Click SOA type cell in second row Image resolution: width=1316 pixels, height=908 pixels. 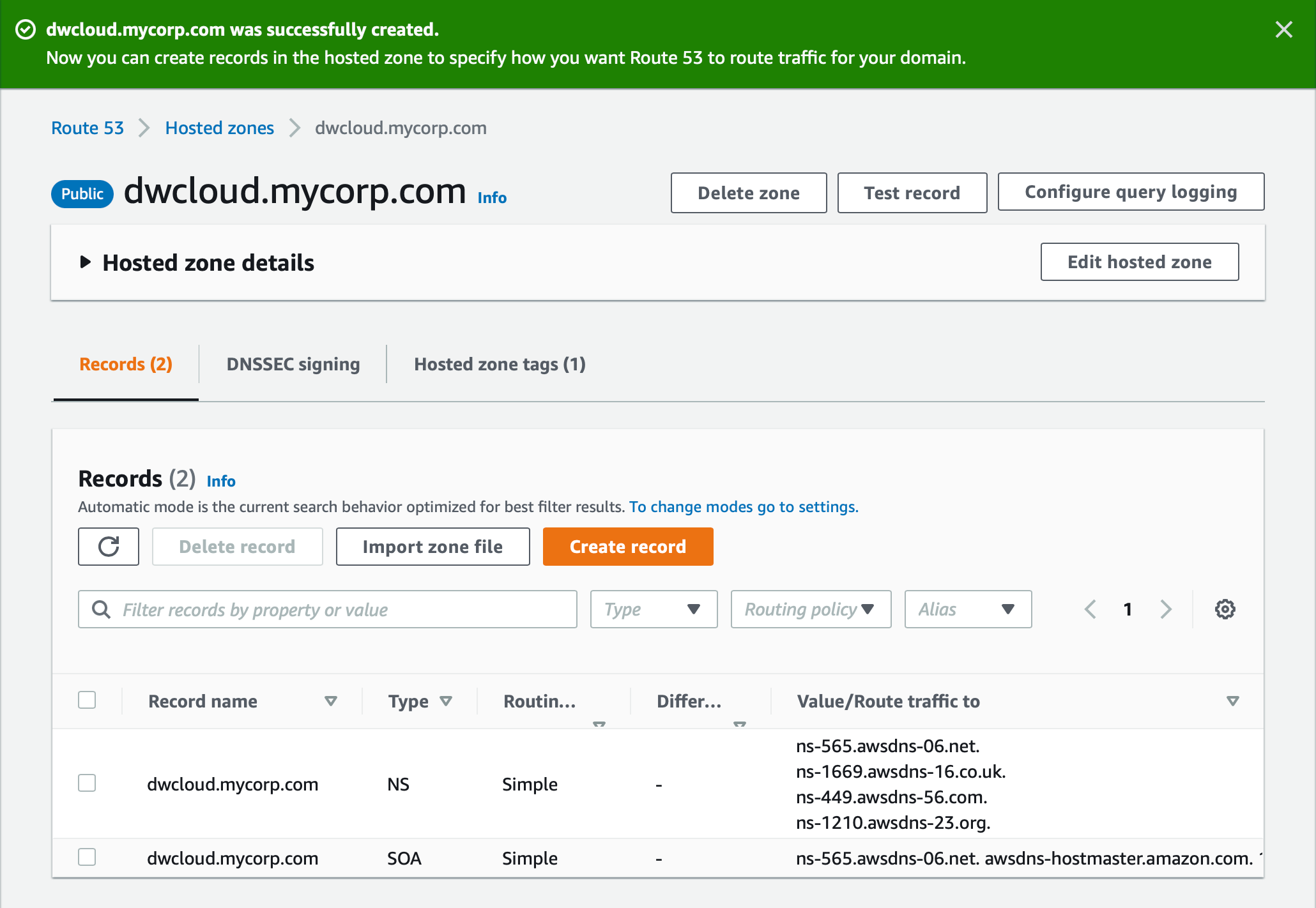tap(404, 858)
